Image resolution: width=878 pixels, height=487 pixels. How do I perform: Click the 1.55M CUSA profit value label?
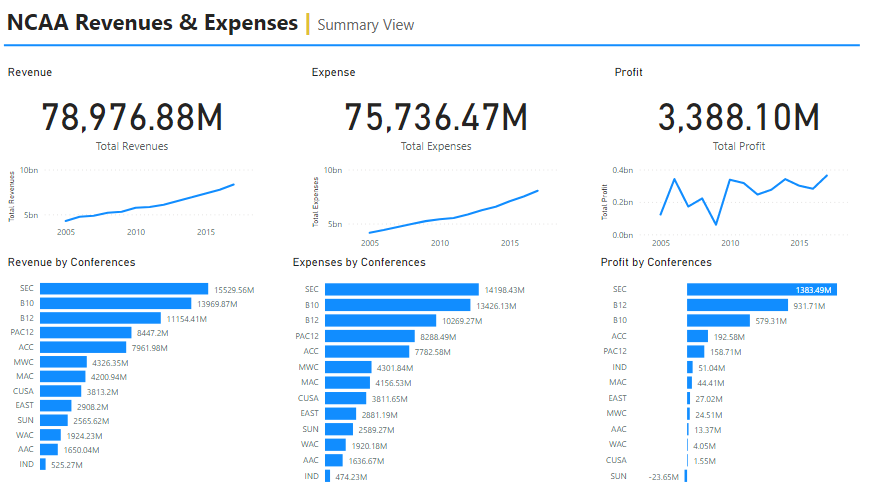[704, 461]
